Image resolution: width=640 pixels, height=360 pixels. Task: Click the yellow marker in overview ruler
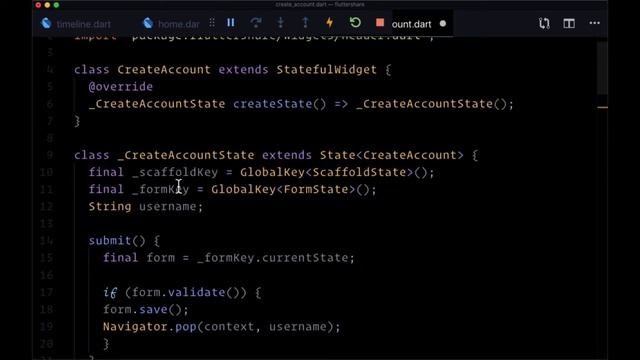tap(602, 107)
